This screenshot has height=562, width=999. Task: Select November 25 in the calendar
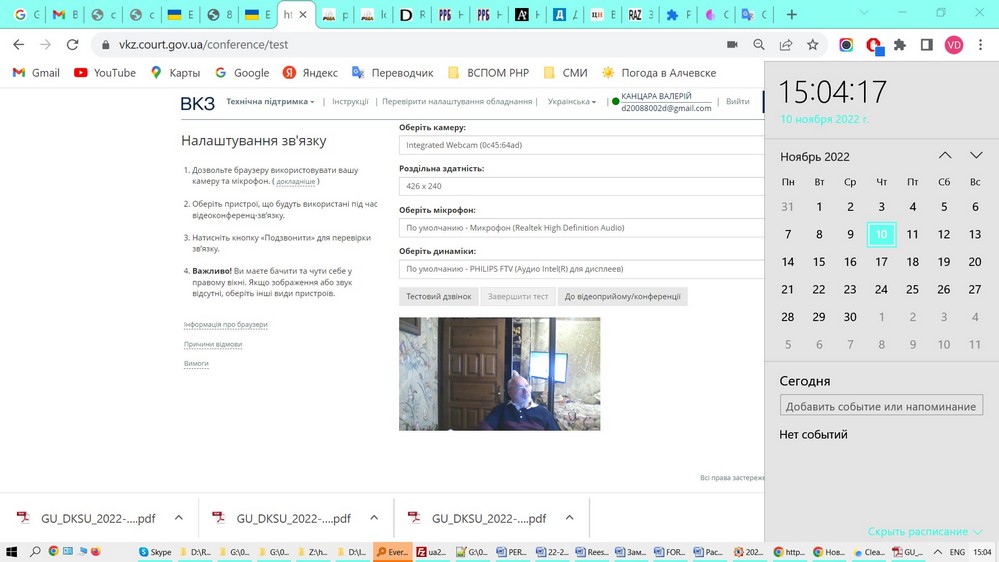(x=912, y=289)
